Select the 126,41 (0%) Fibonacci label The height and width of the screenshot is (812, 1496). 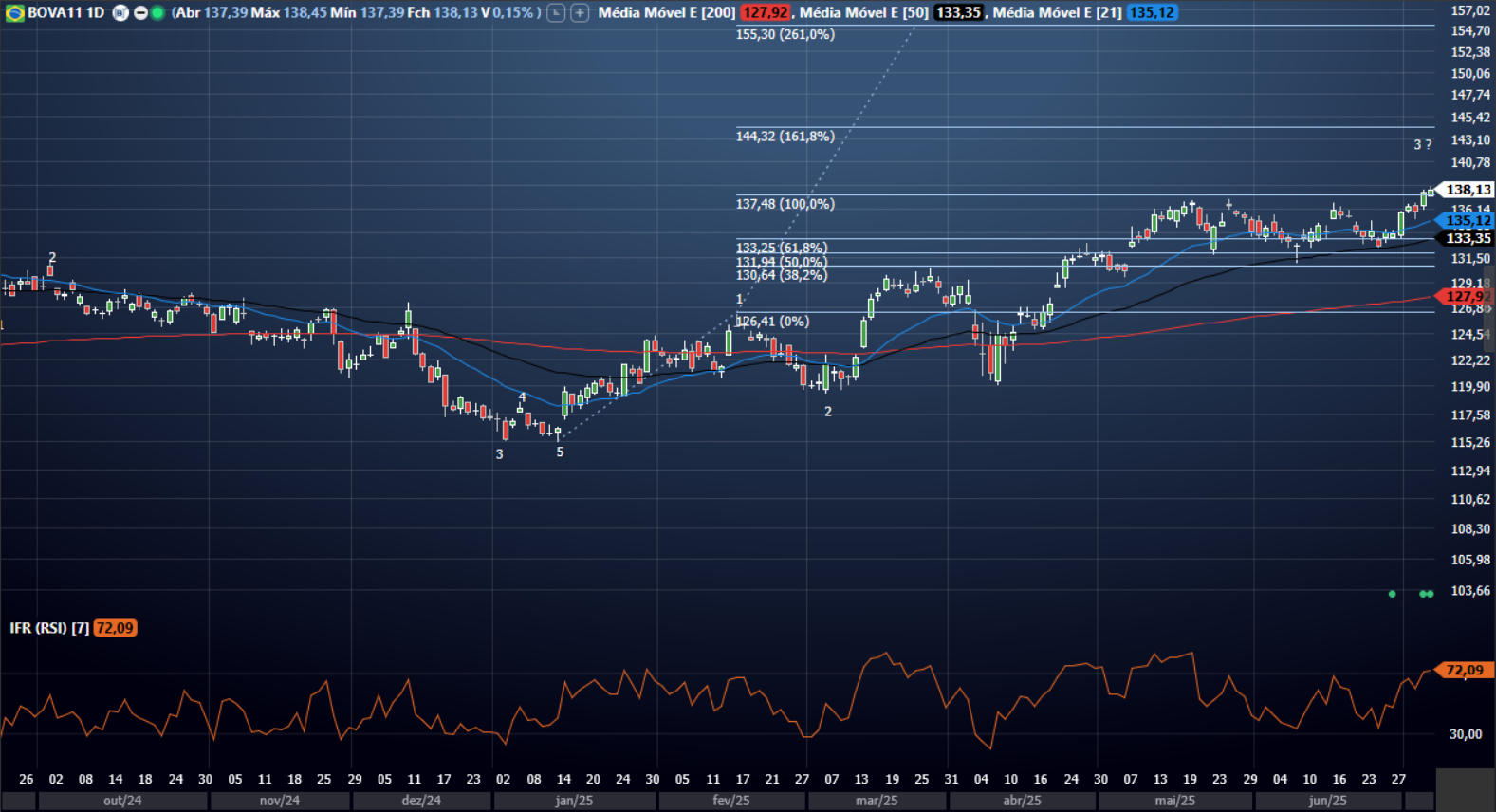click(772, 322)
